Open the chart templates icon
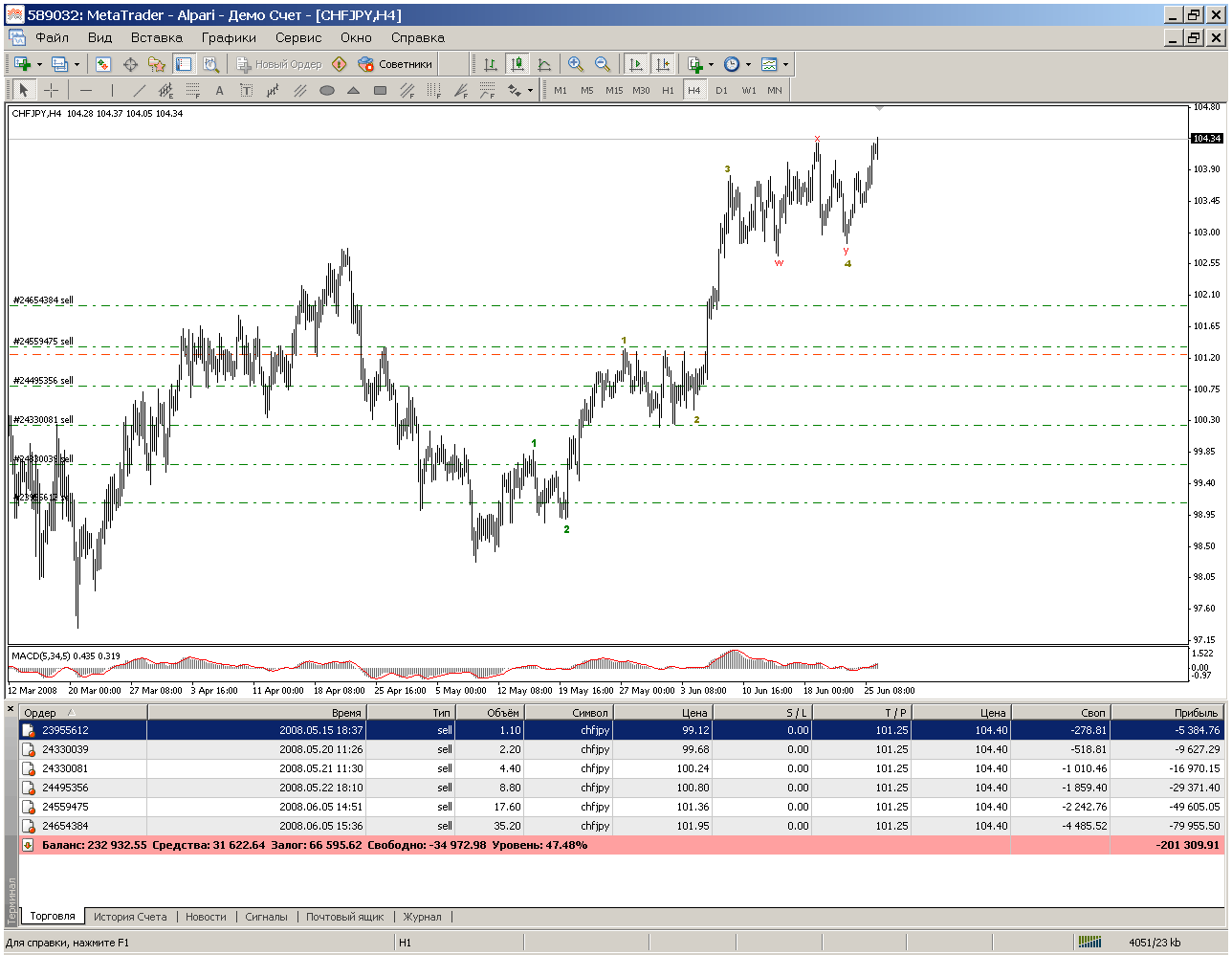The width and height of the screenshot is (1232, 955). coord(769,64)
